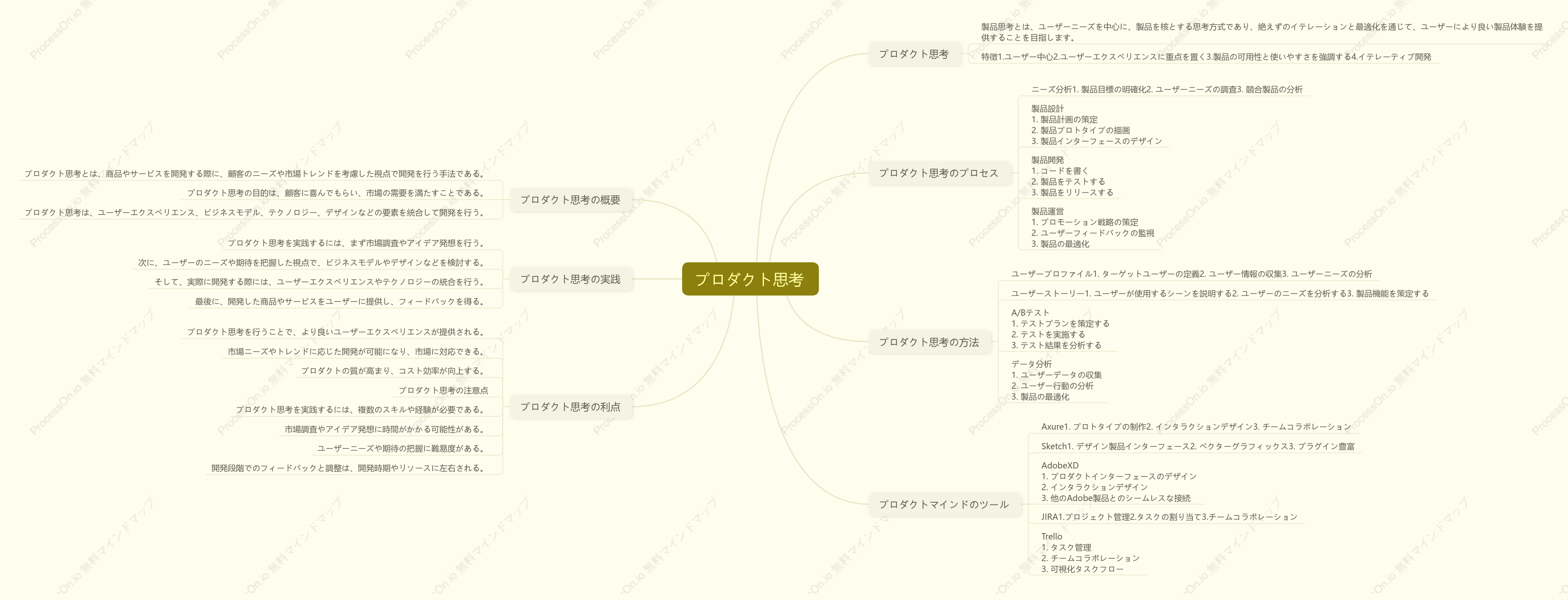Click the JIRA1.プロジェクト管理 leaf
The width and height of the screenshot is (1568, 600).
(x=1169, y=517)
